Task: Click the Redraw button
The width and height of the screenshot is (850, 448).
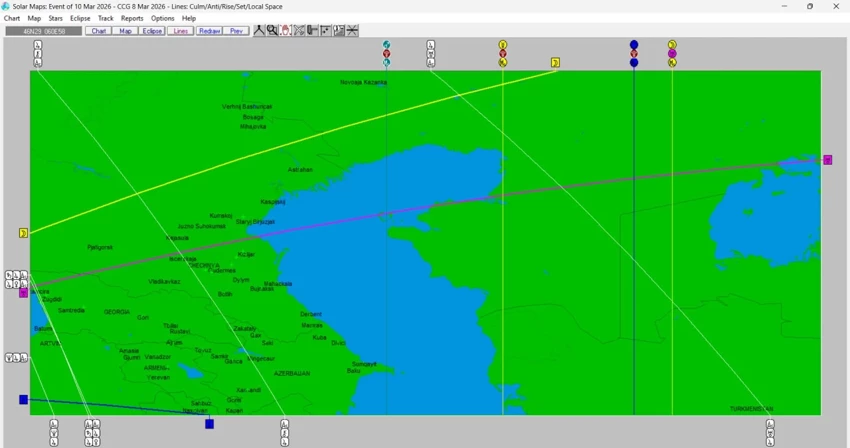Action: click(209, 31)
